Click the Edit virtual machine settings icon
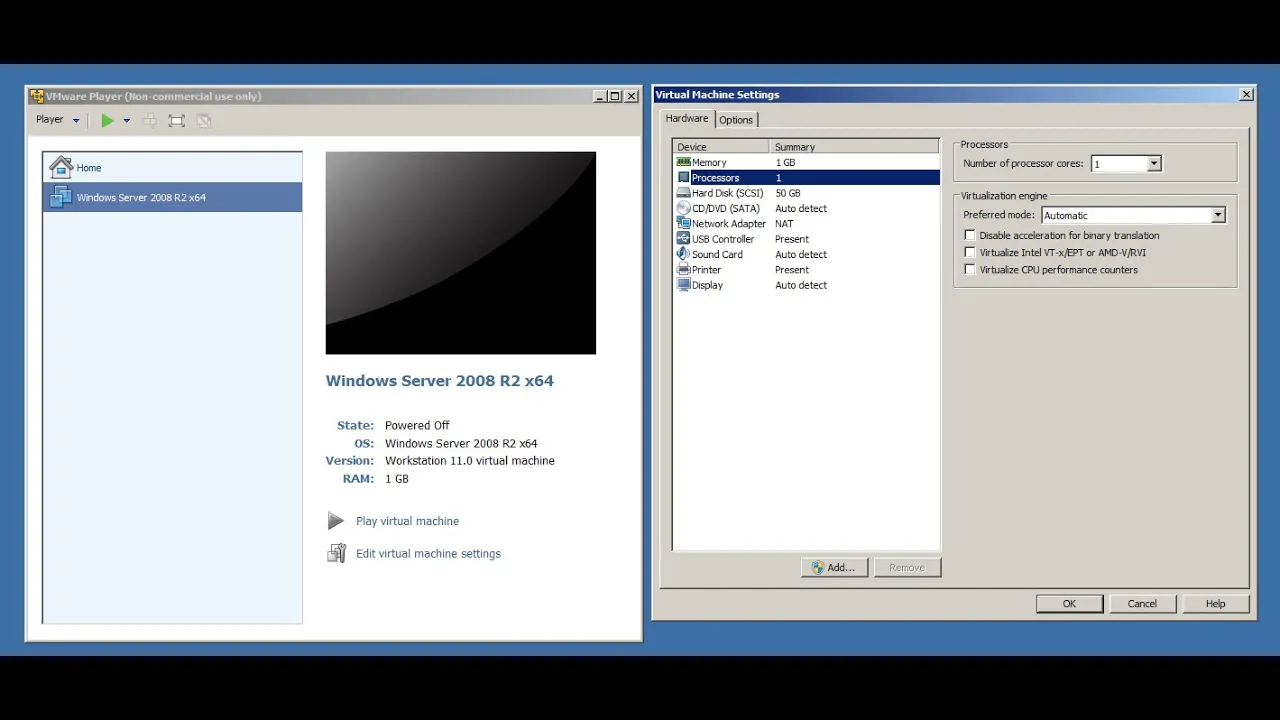This screenshot has height=720, width=1280. pyautogui.click(x=336, y=553)
